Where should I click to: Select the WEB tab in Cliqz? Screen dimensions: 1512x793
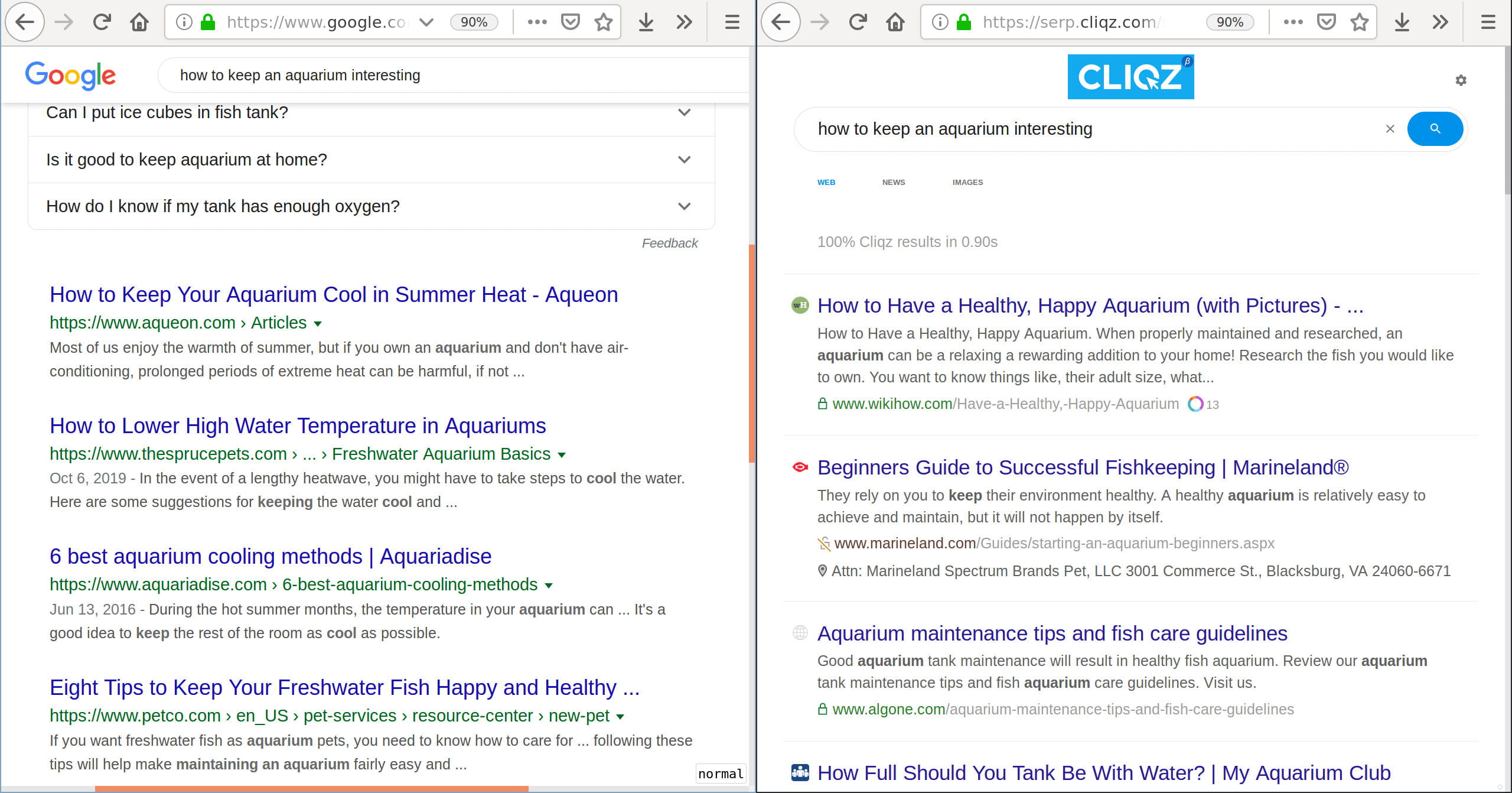pyautogui.click(x=826, y=183)
